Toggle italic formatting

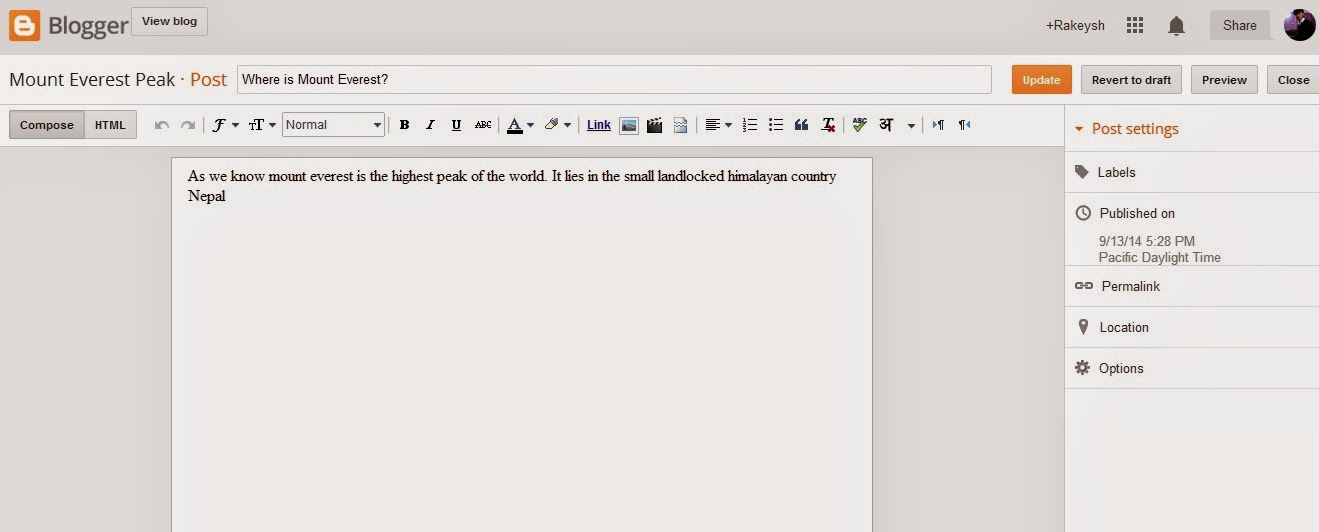tap(430, 125)
